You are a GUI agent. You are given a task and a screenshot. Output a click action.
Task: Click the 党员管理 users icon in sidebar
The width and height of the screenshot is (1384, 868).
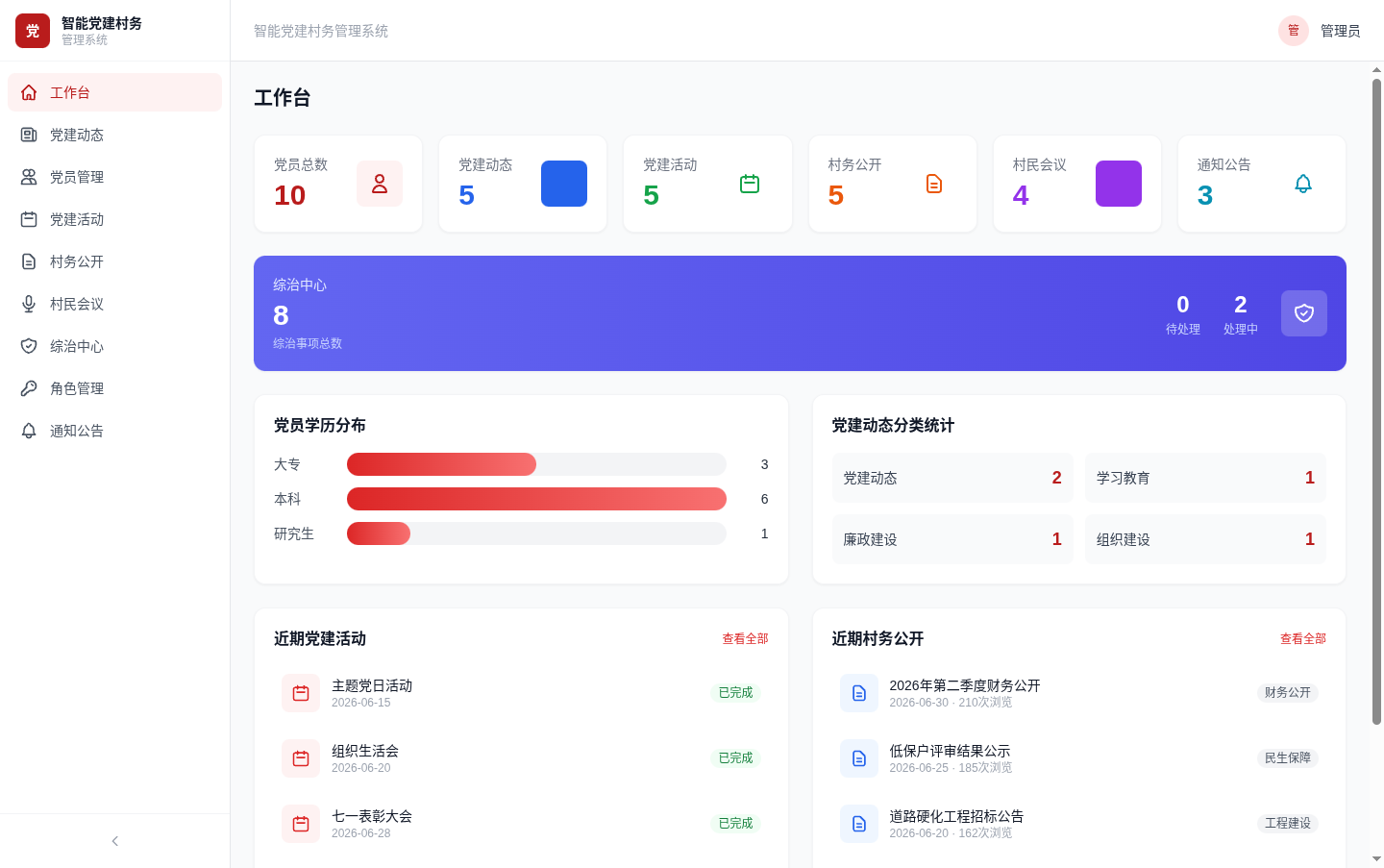click(x=29, y=177)
